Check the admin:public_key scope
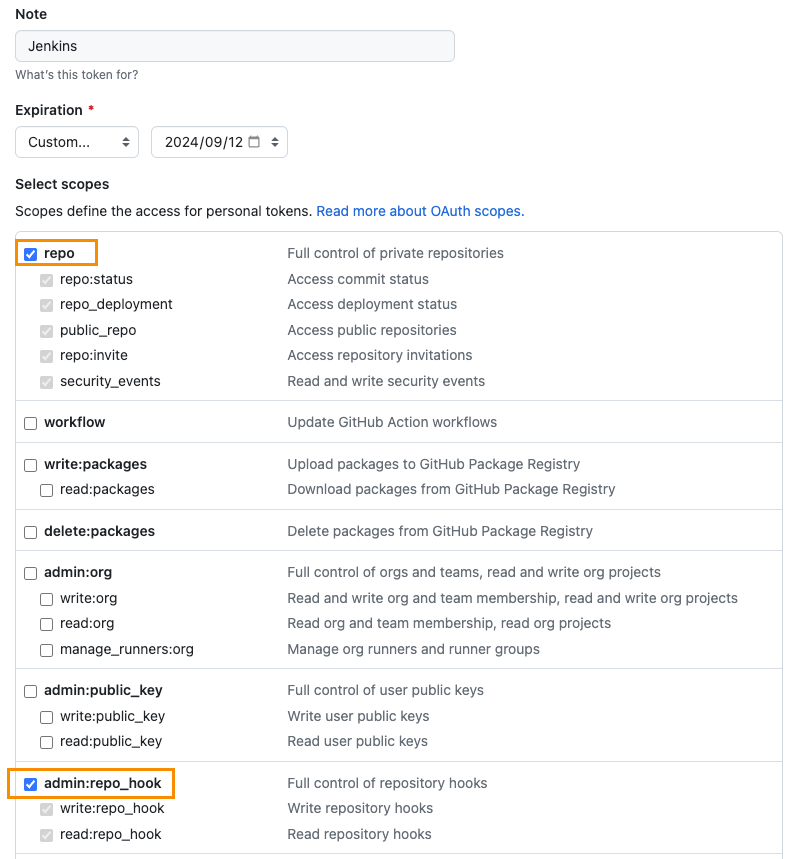 [x=30, y=691]
